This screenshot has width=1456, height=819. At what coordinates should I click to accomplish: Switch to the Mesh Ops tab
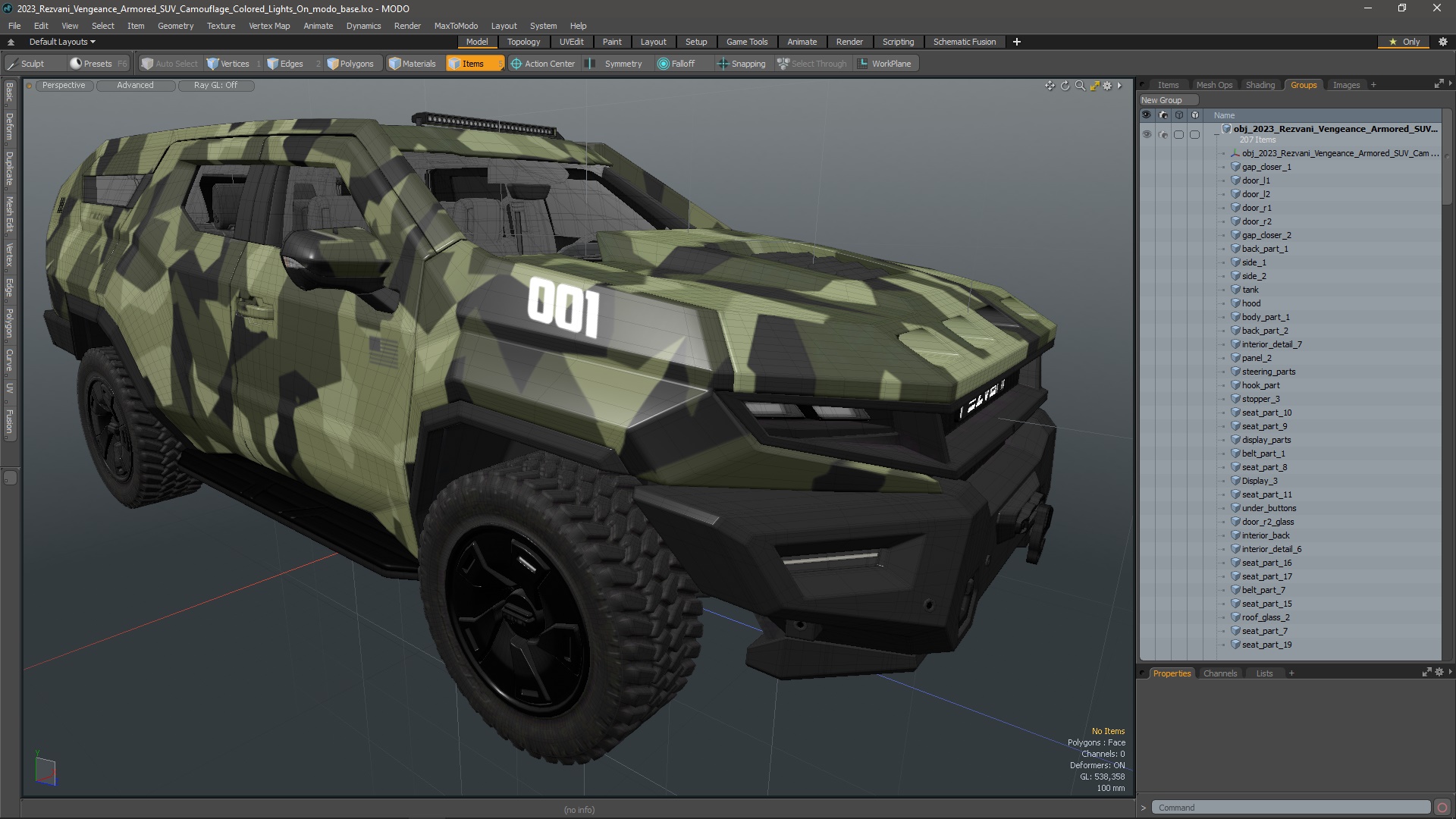click(x=1214, y=85)
